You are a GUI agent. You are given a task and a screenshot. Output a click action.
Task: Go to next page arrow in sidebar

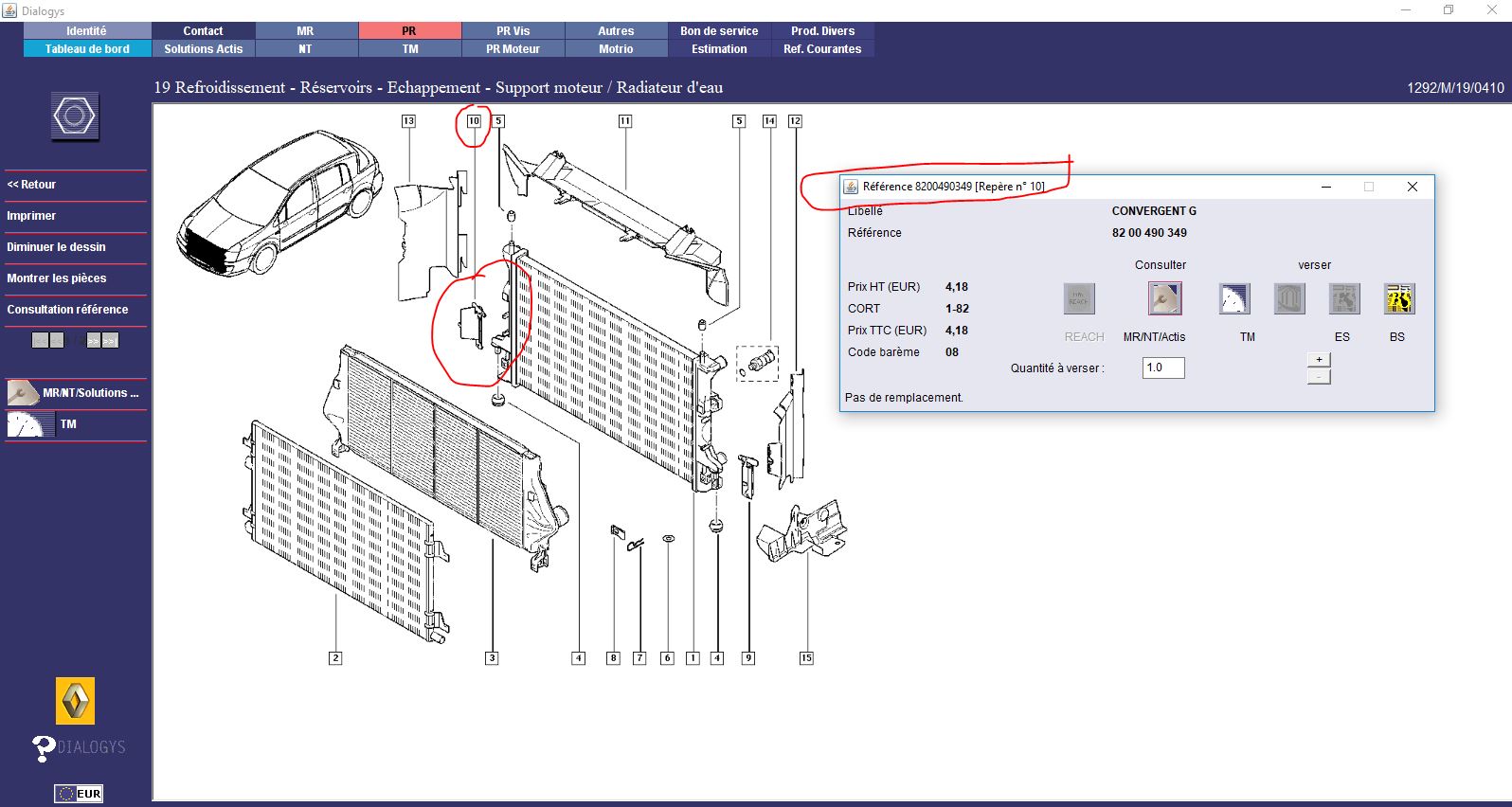[94, 340]
